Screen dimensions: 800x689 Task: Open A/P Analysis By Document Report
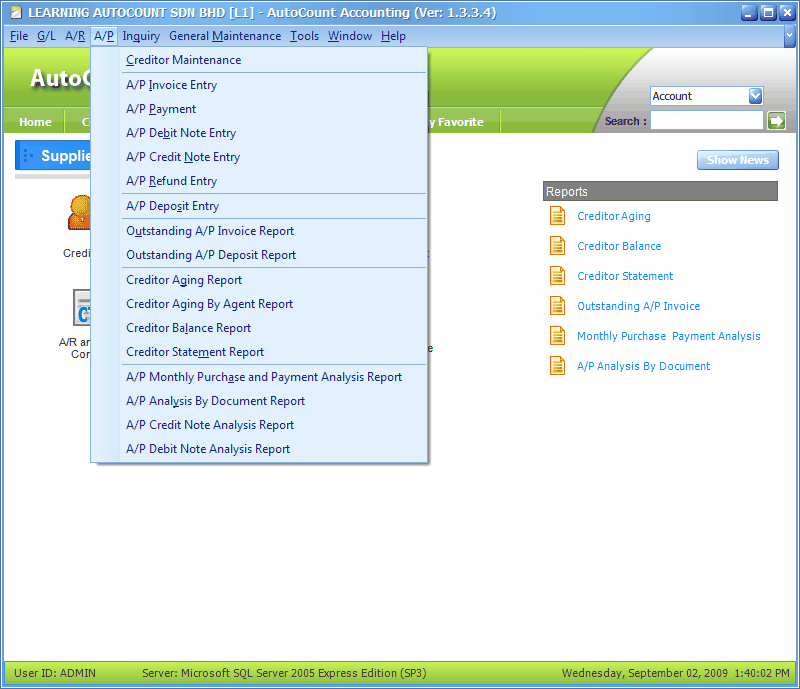click(274, 401)
